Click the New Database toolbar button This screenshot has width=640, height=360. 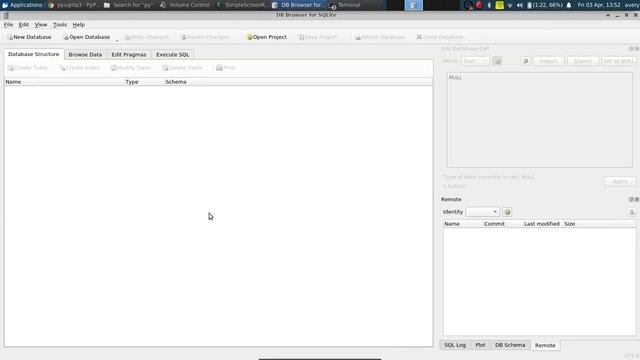[x=29, y=37]
